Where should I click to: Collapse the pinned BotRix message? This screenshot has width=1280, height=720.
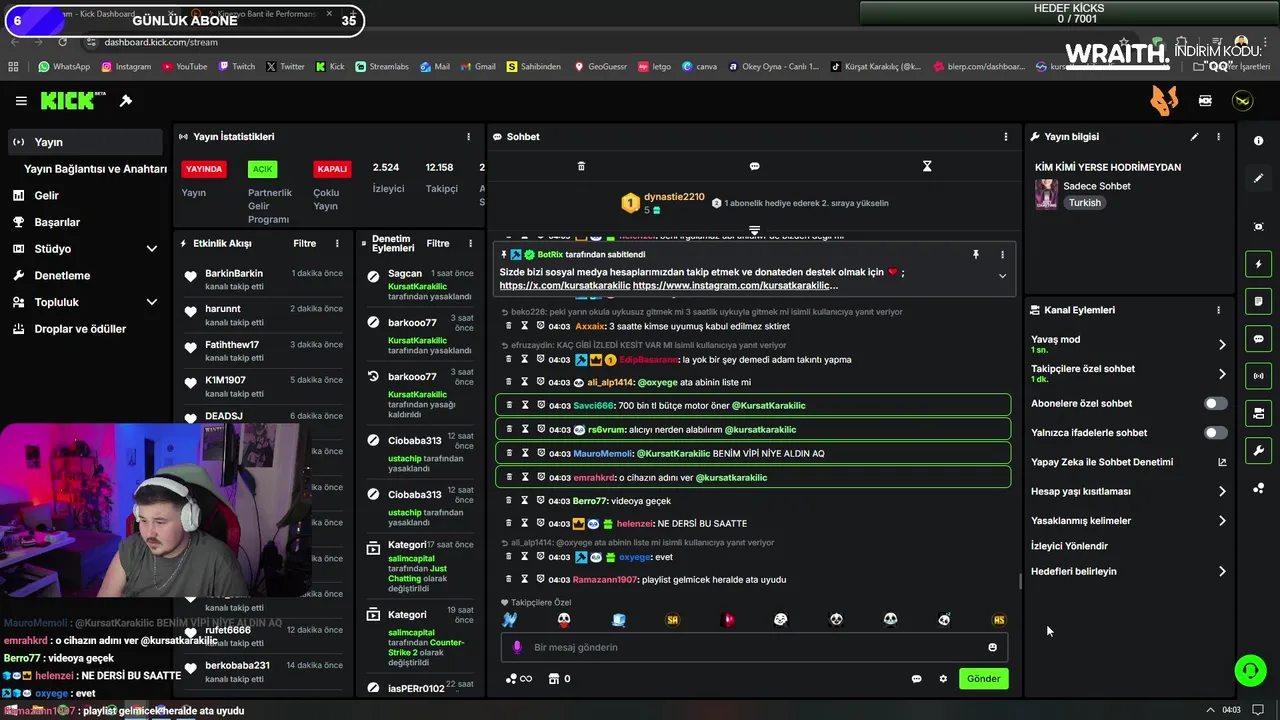1002,276
